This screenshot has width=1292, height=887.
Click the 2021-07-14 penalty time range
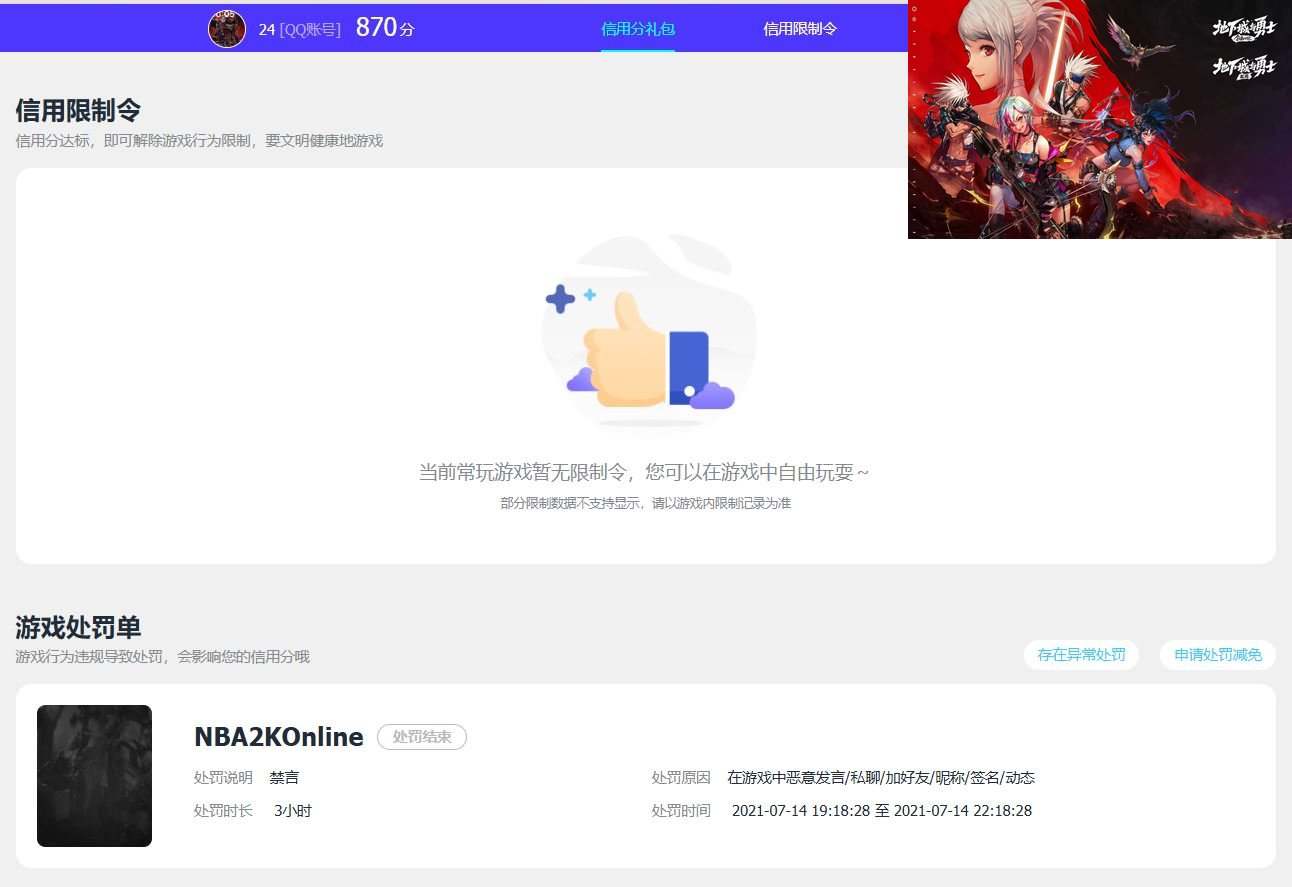tap(882, 810)
